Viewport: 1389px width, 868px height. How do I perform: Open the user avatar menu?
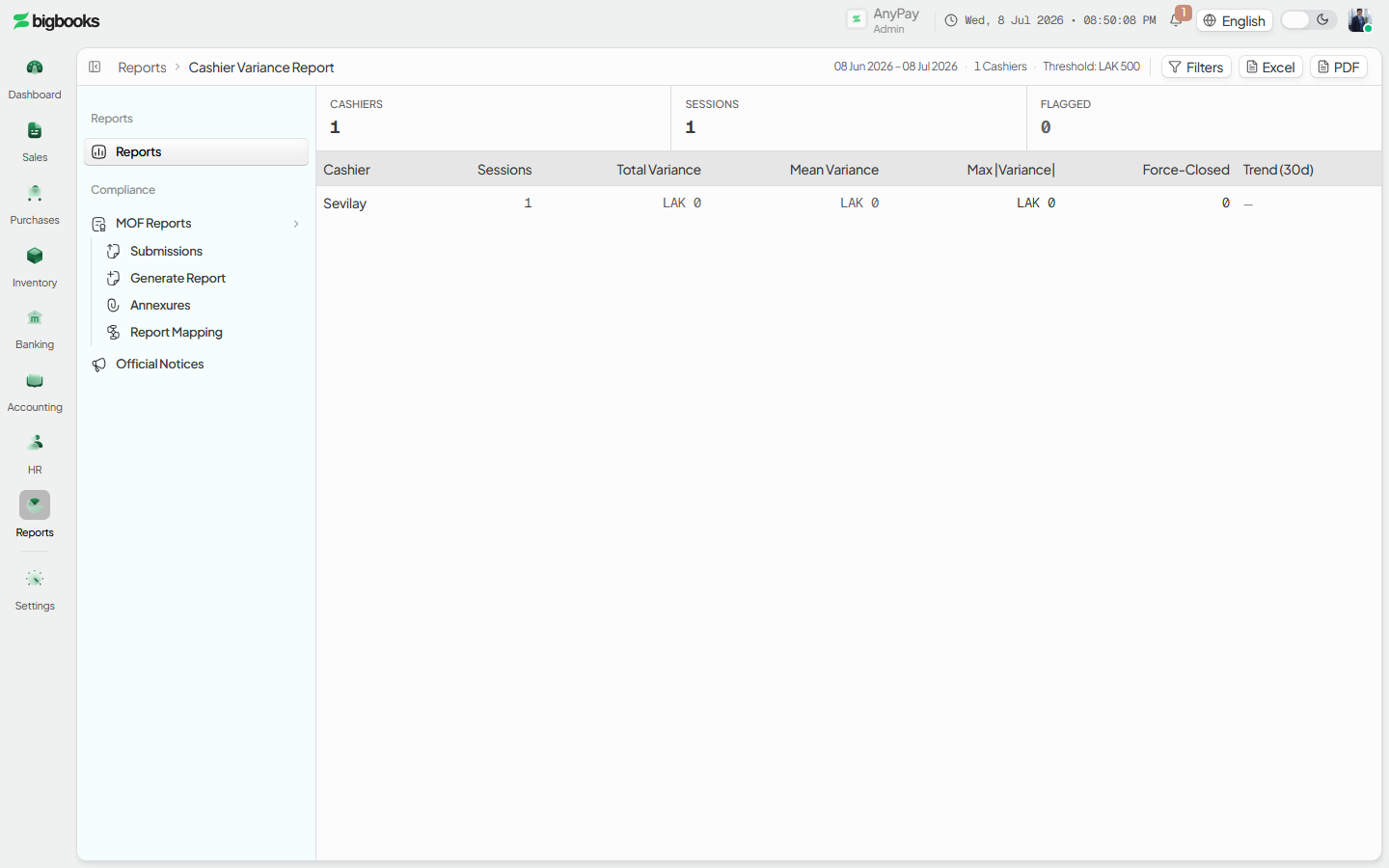(1360, 20)
